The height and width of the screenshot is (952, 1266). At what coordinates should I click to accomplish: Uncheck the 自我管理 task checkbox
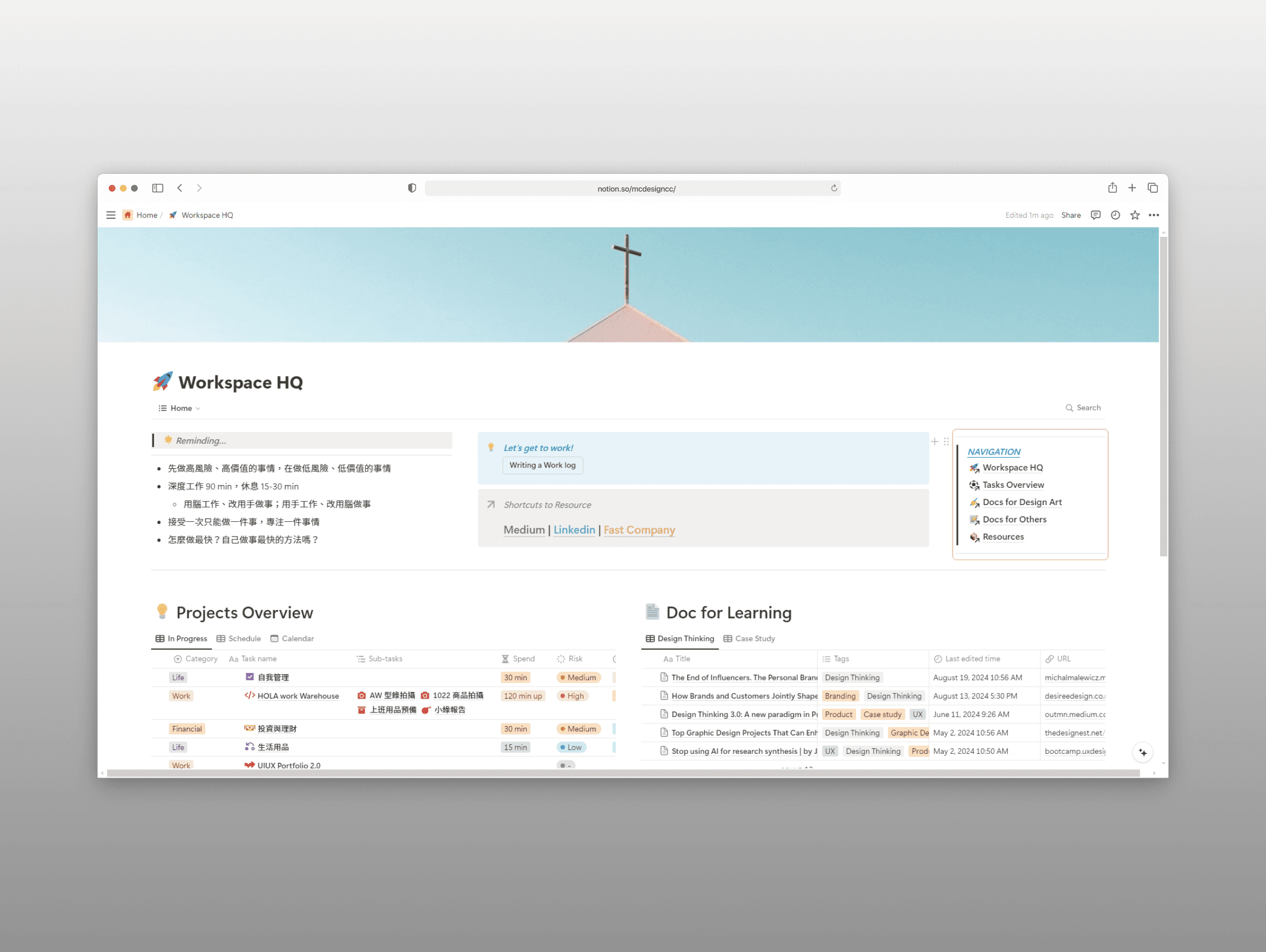pos(250,677)
